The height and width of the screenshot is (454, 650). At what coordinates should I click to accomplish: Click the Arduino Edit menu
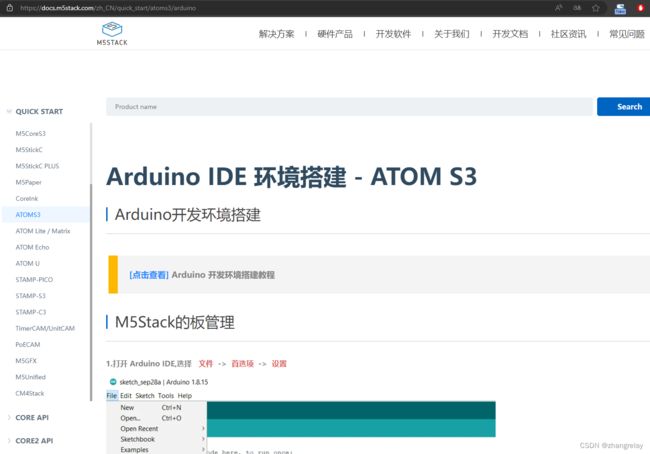click(126, 396)
